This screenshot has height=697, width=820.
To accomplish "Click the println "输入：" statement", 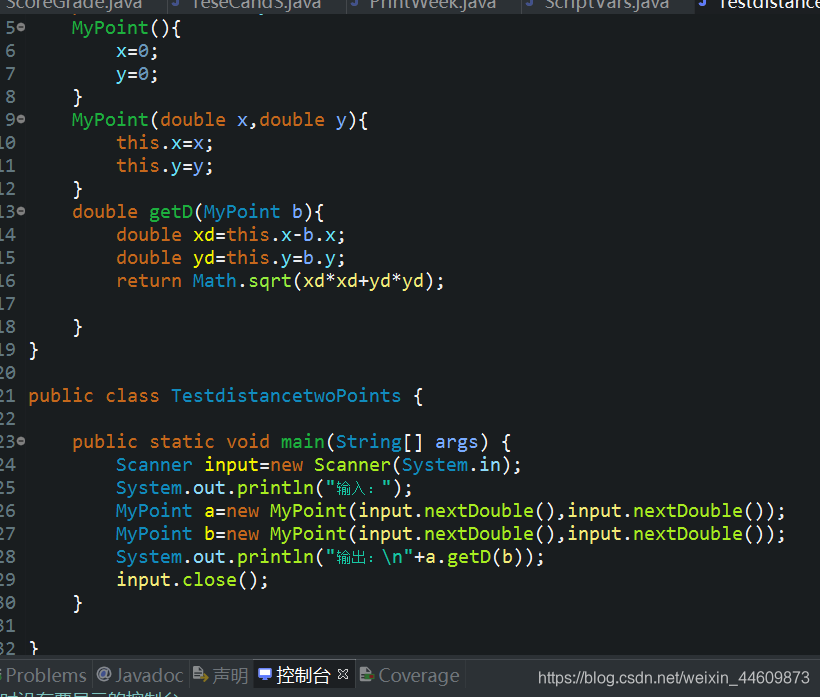I will coord(264,488).
